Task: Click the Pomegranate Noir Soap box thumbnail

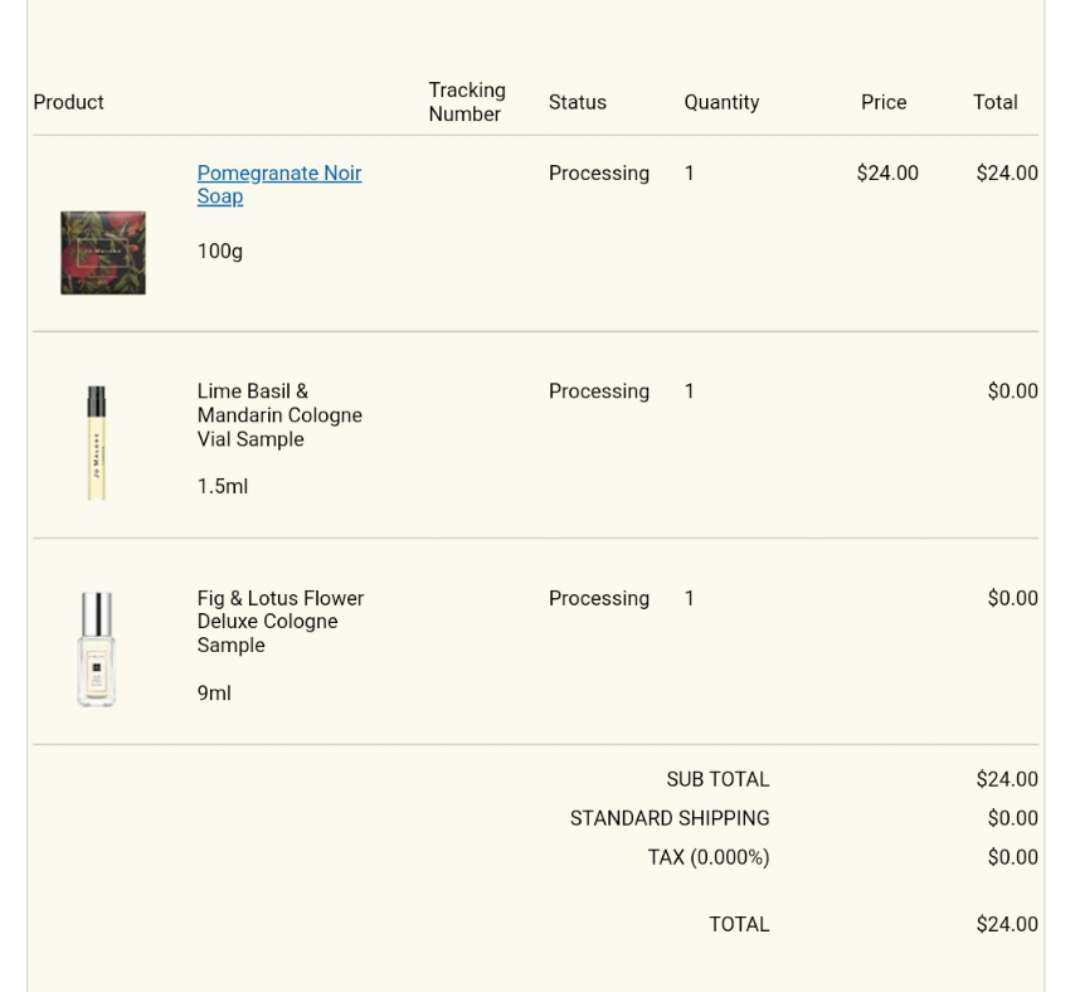Action: click(103, 253)
